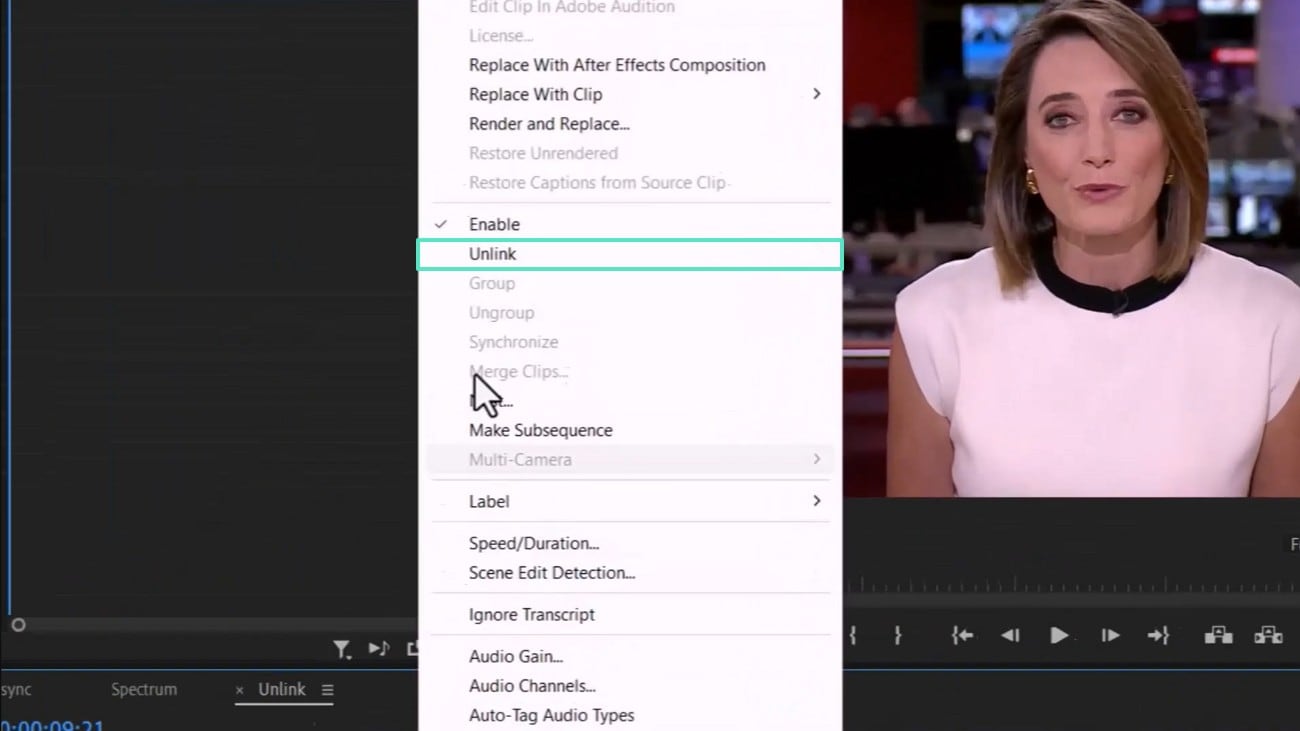1300x731 pixels.
Task: Switch to the Spectrum tab
Action: coord(143,689)
